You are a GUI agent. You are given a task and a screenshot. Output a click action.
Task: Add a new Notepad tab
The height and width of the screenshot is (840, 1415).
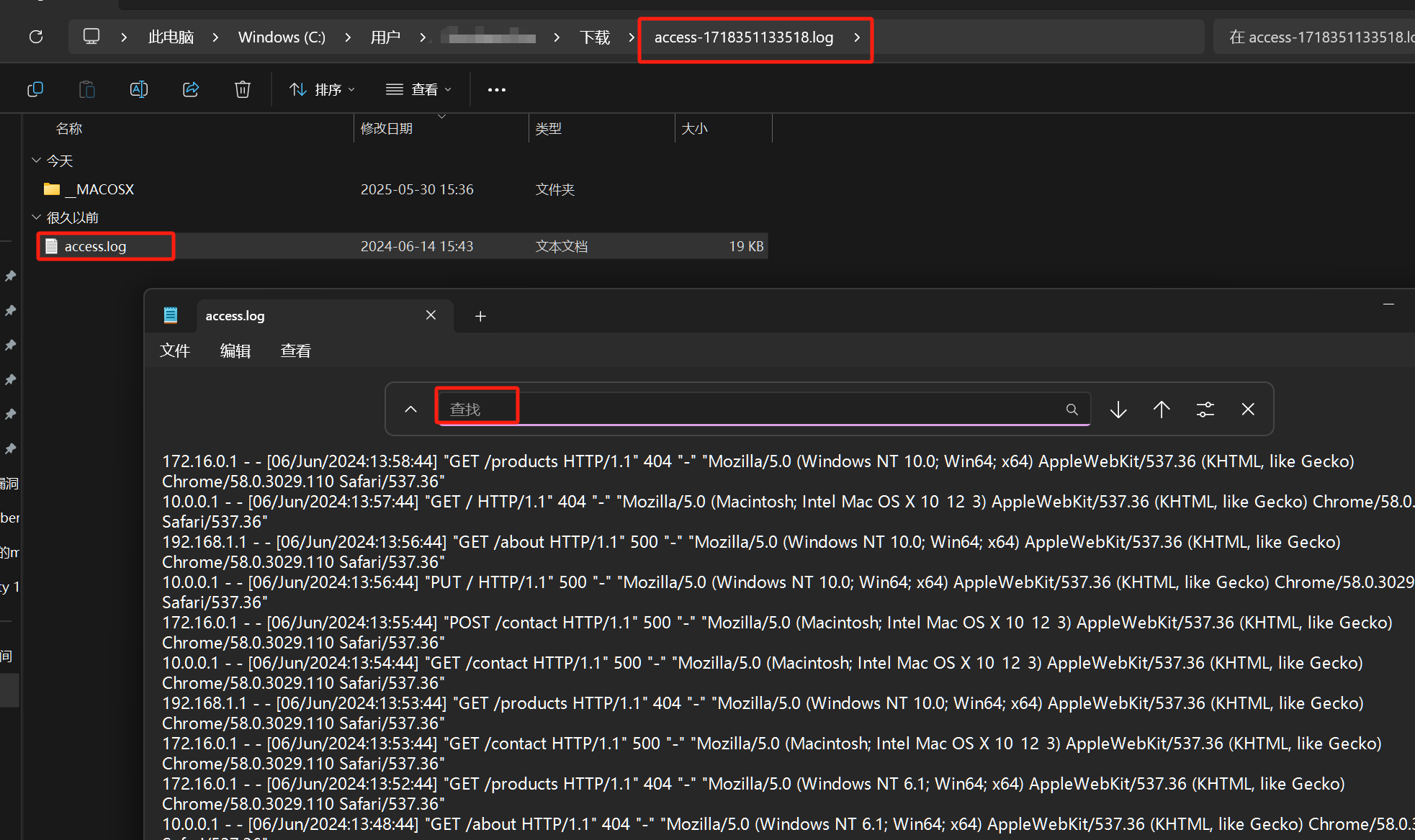[480, 316]
